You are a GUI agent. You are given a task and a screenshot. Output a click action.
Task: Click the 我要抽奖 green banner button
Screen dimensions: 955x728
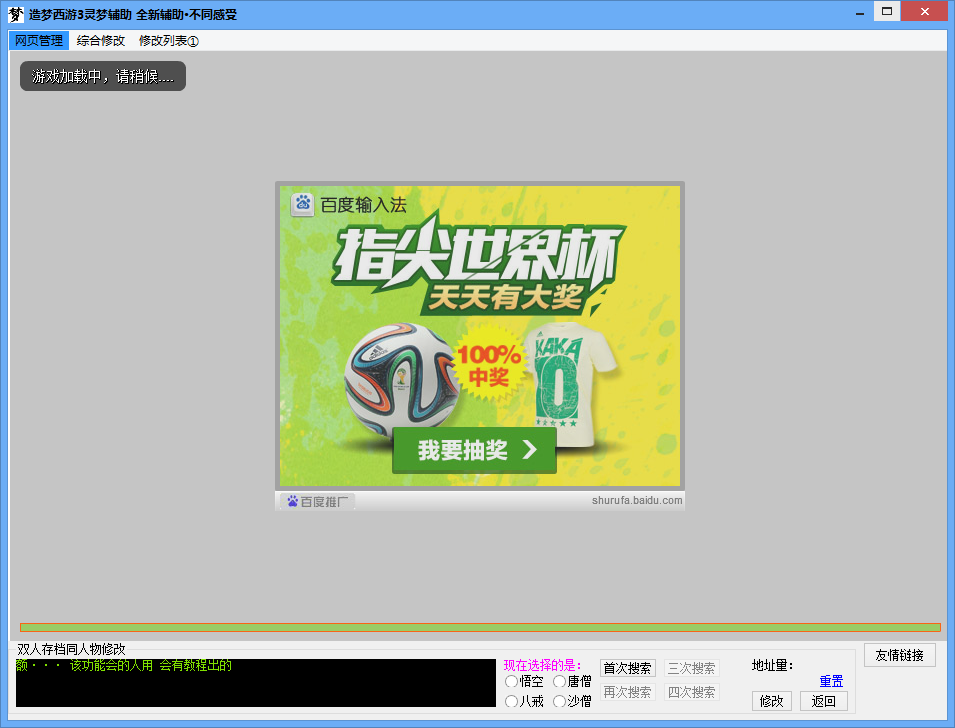click(x=475, y=451)
